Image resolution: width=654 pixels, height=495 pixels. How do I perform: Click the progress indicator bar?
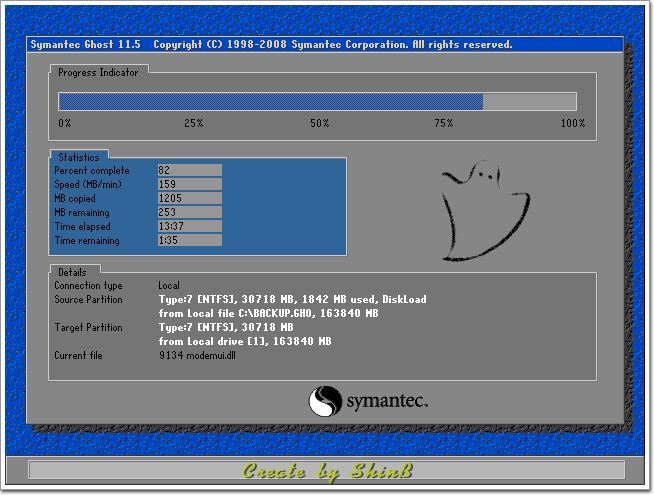[317, 101]
